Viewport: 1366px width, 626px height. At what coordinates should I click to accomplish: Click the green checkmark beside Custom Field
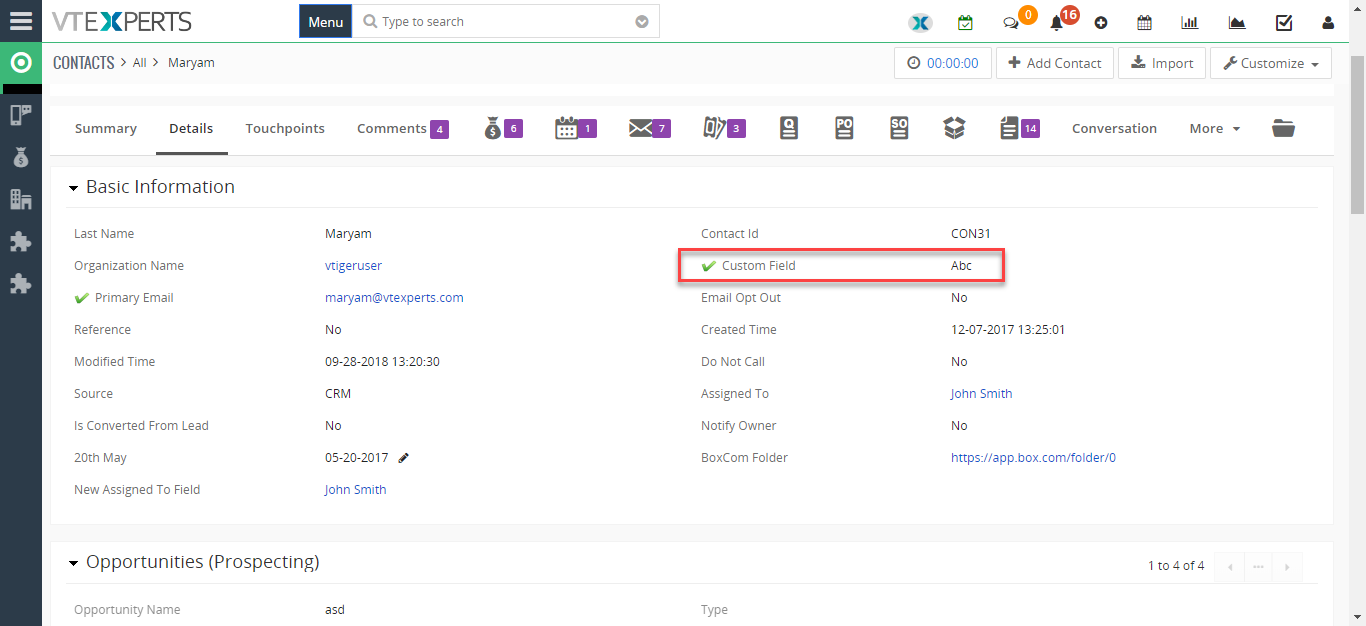(x=709, y=266)
